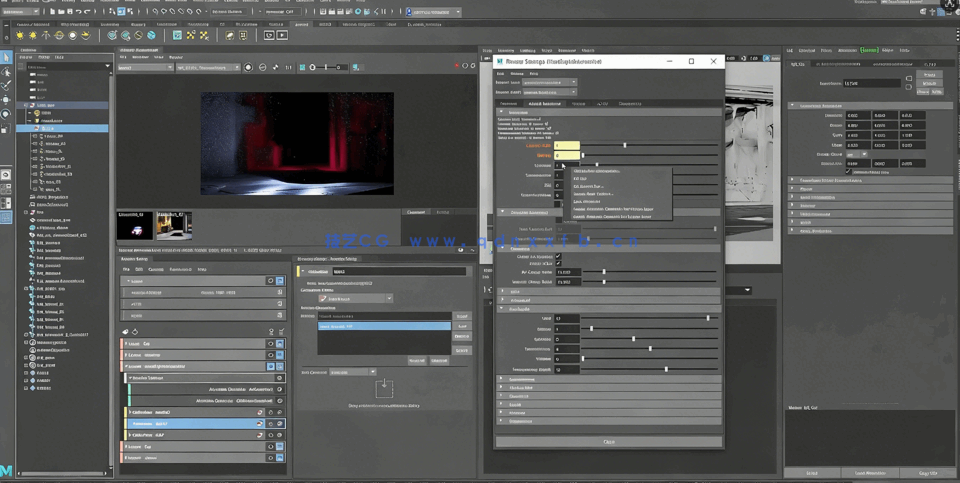Screen dimensions: 960x483
Task: Toggle visibility eye on the highlighted blue layer row
Action: 270,423
